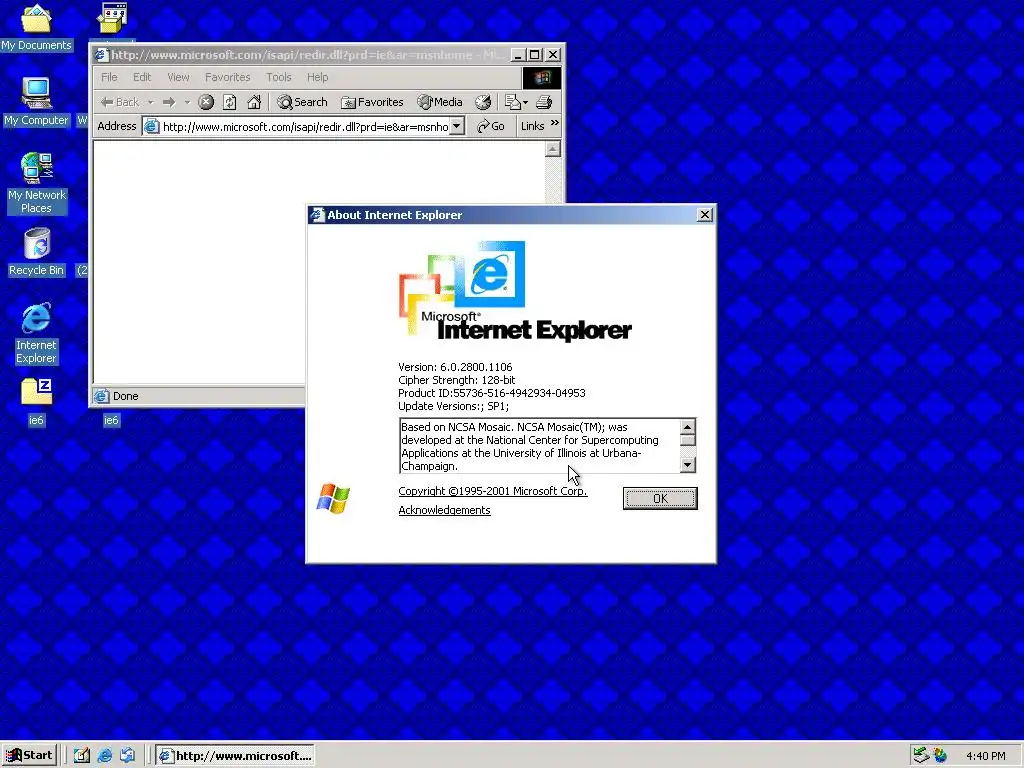Image resolution: width=1024 pixels, height=768 pixels.
Task: Stop page loading with the Stop icon
Action: (206, 102)
